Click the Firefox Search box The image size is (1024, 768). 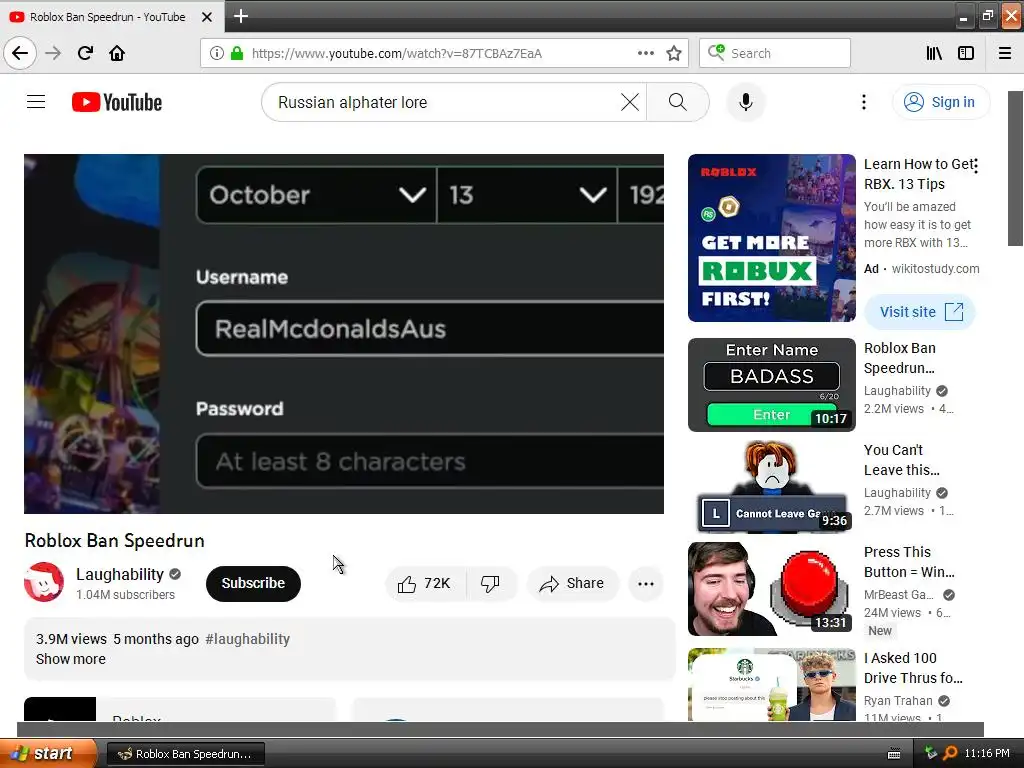775,53
